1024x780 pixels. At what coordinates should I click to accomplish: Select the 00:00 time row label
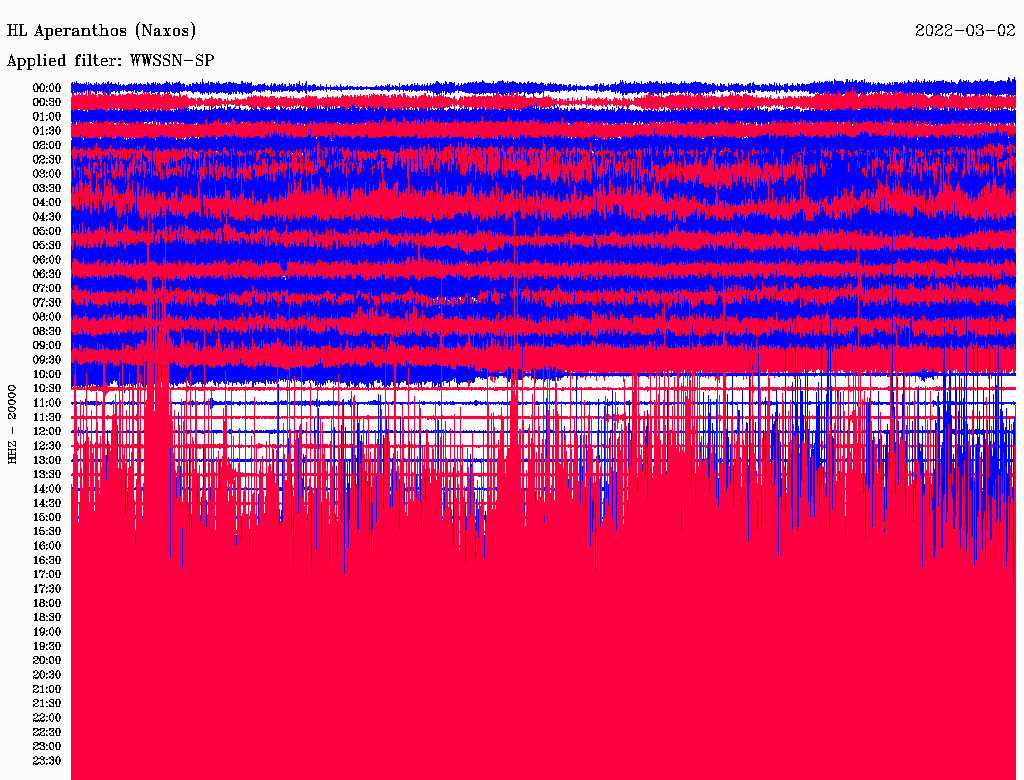[x=47, y=88]
